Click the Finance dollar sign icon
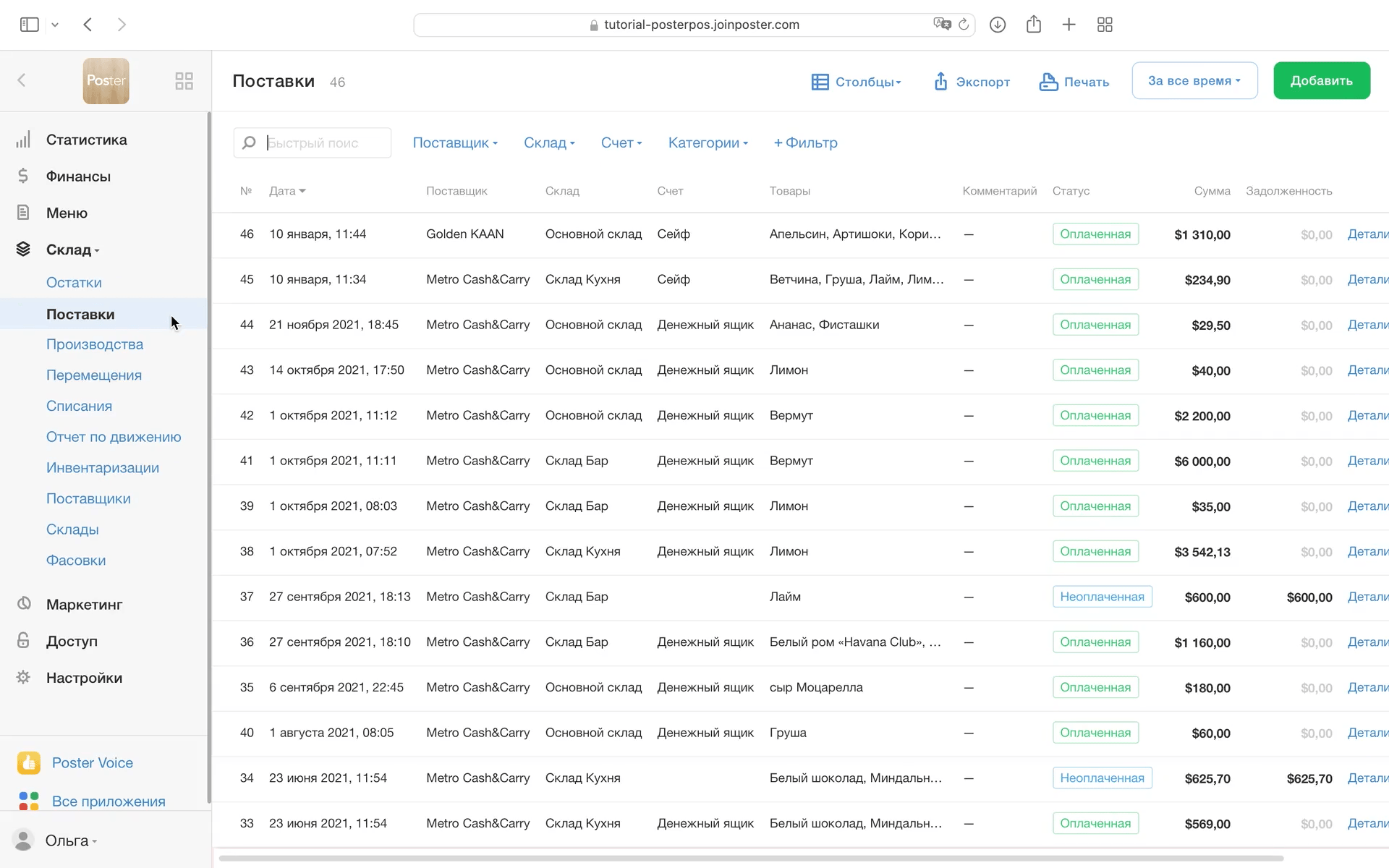 tap(23, 176)
